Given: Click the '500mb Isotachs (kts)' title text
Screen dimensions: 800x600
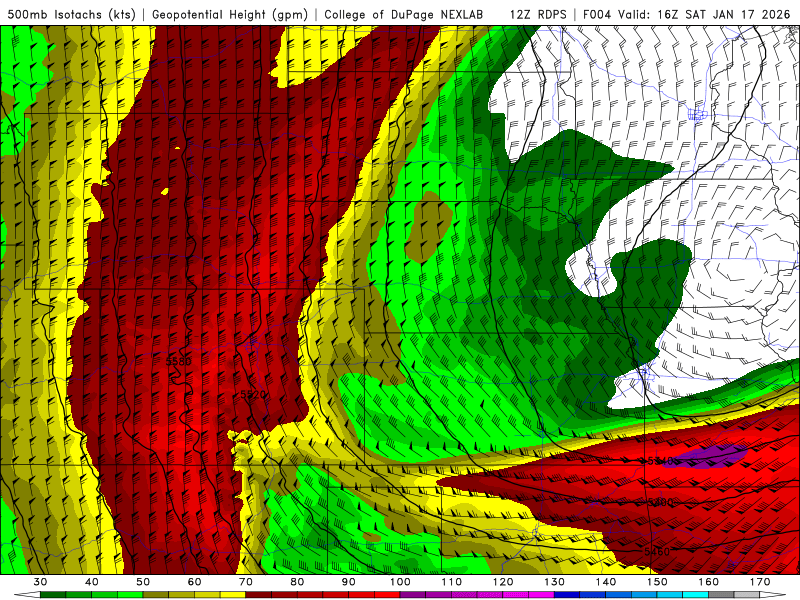Looking at the screenshot, I should 71,14.
